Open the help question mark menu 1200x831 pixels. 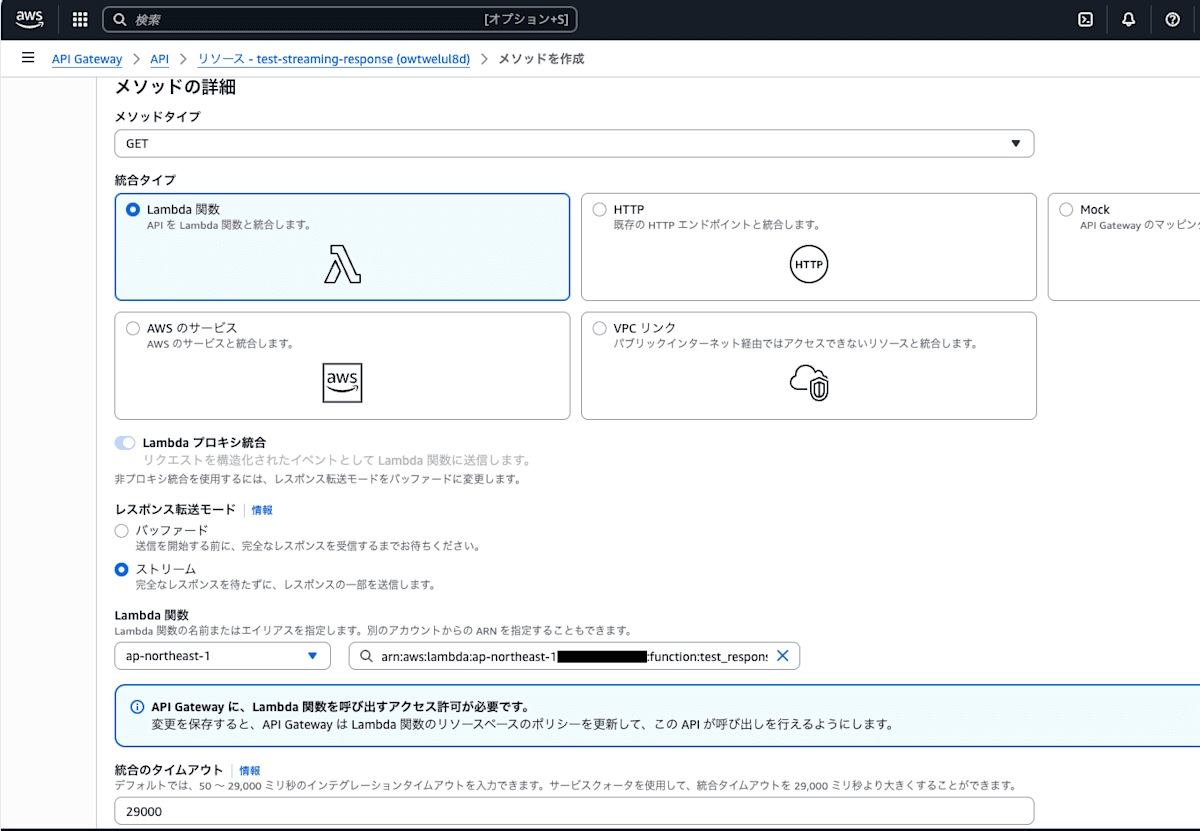point(1173,19)
